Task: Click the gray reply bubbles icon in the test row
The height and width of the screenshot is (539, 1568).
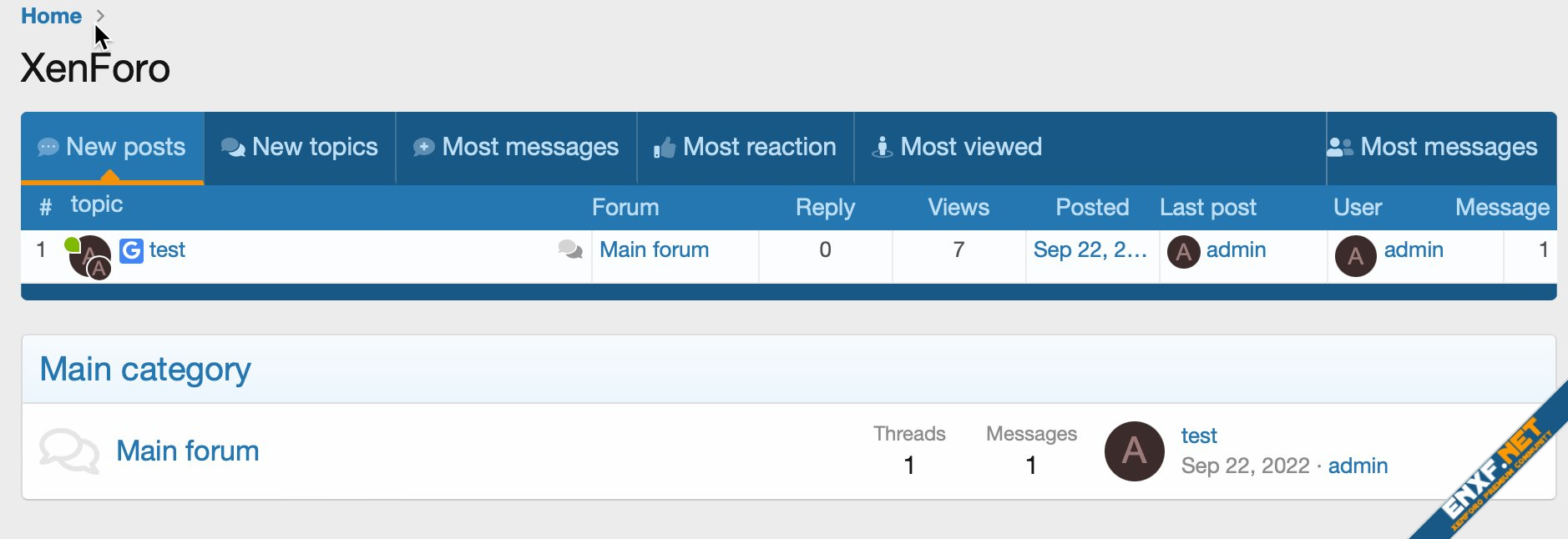Action: pos(570,249)
